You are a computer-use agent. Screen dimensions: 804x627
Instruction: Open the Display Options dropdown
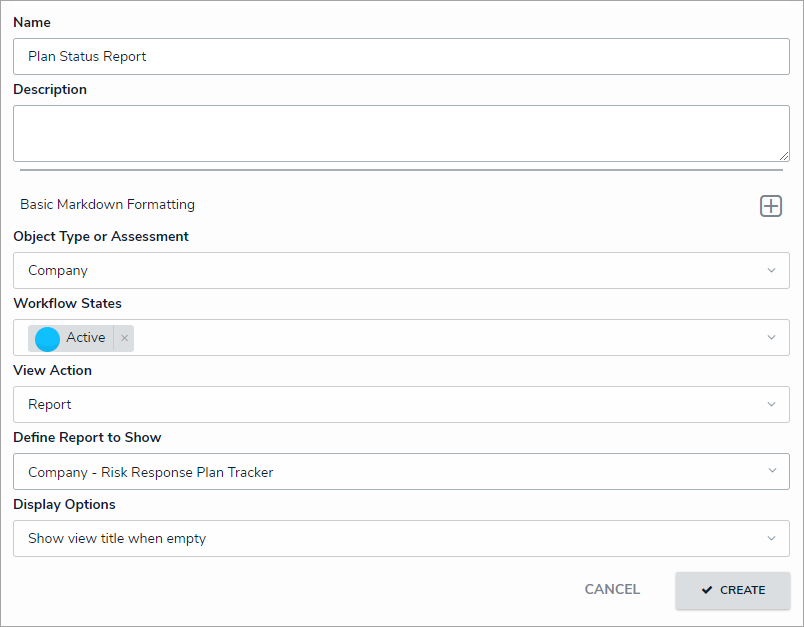click(x=390, y=539)
